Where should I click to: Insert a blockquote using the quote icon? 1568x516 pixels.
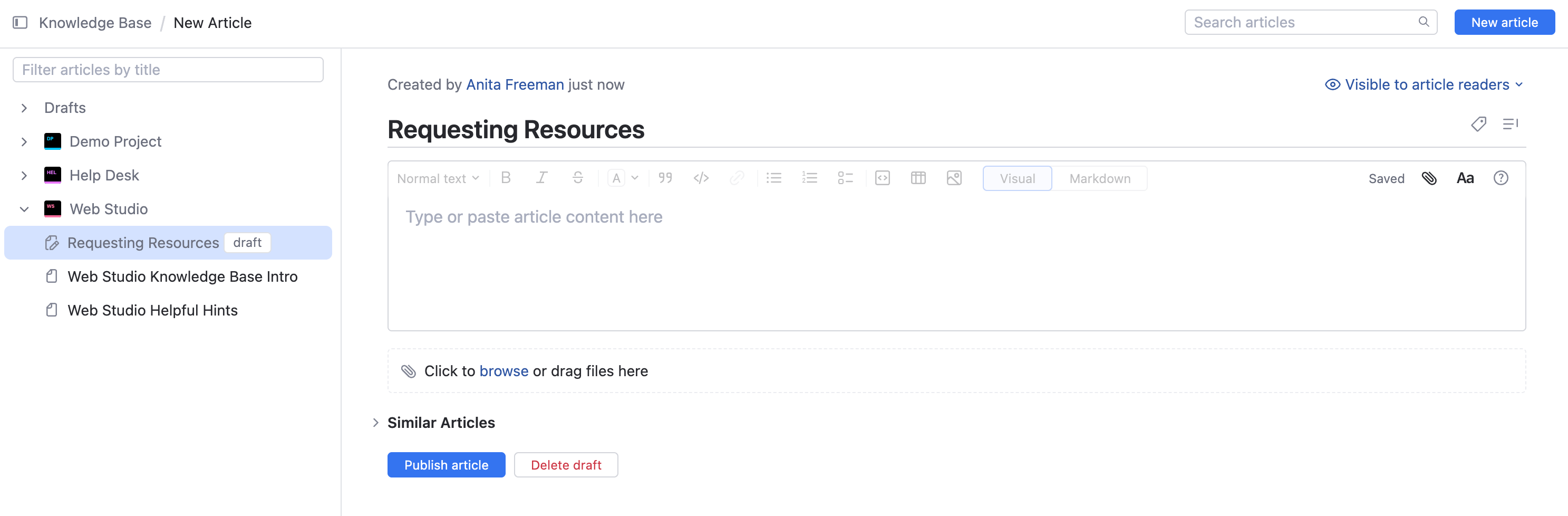(x=665, y=178)
